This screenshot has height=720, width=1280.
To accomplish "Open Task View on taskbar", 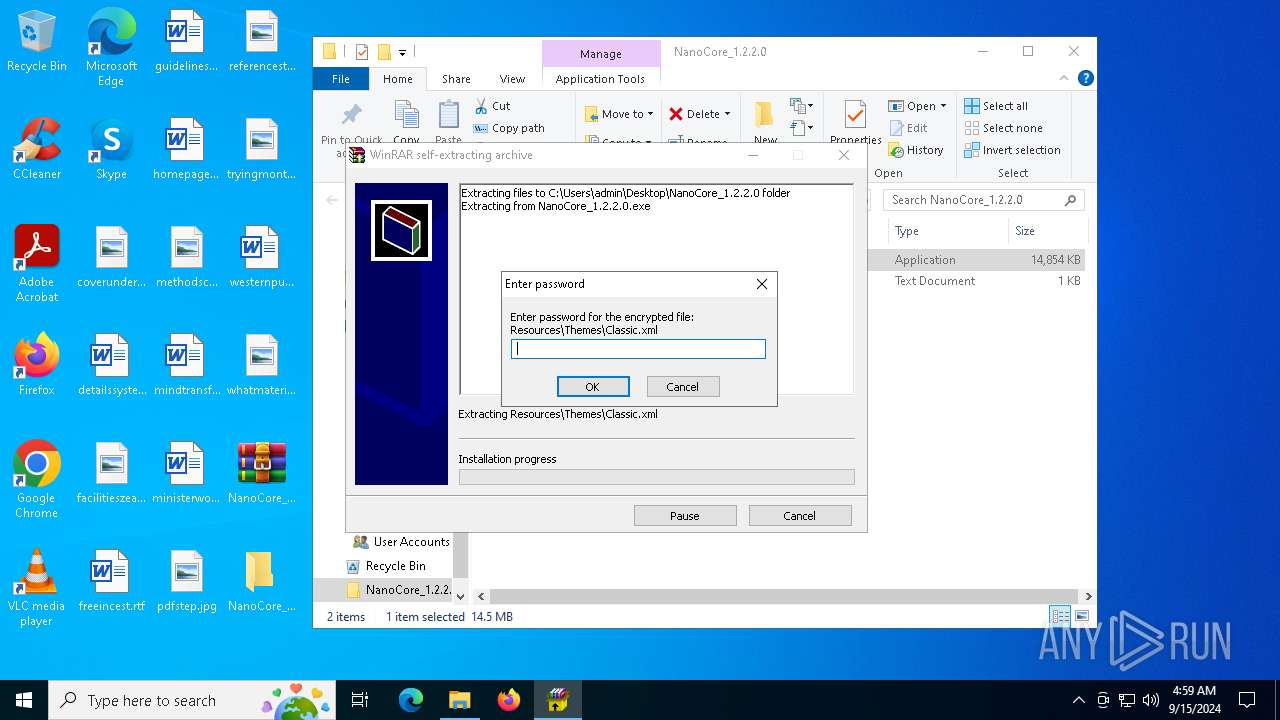I will click(360, 700).
